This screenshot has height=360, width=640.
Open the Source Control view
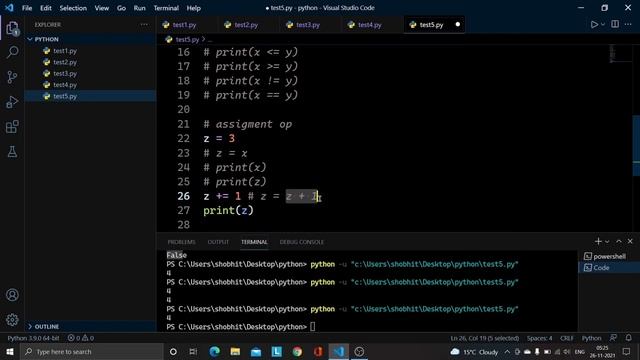point(12,77)
